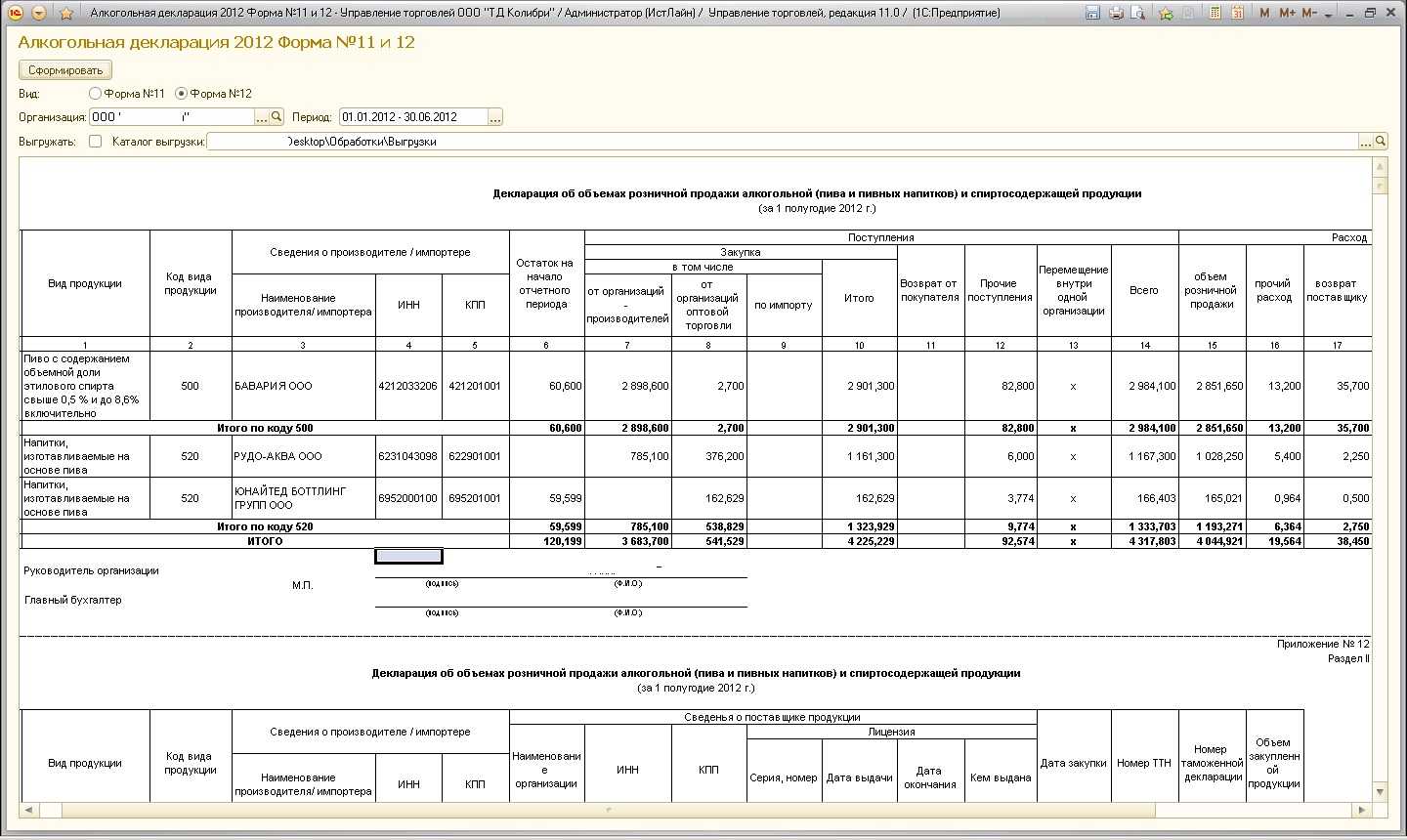Click the M+ memory add button

(x=1287, y=13)
